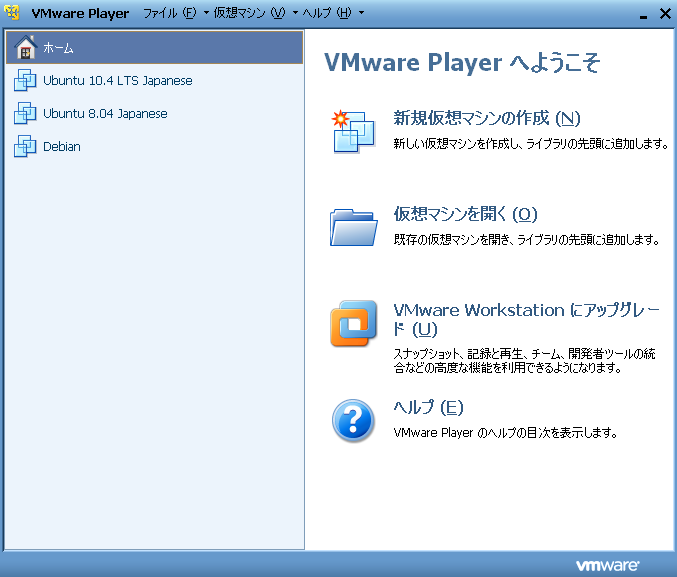
Task: Select Ubuntu 10.4 LTS Japanese text entry
Action: pyautogui.click(x=117, y=81)
